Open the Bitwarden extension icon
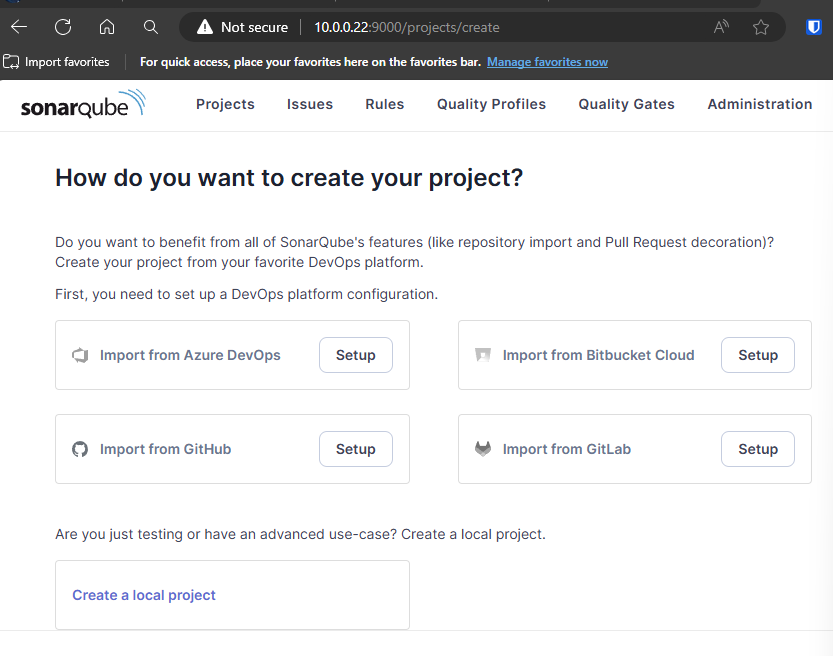This screenshot has height=656, width=833. point(814,27)
